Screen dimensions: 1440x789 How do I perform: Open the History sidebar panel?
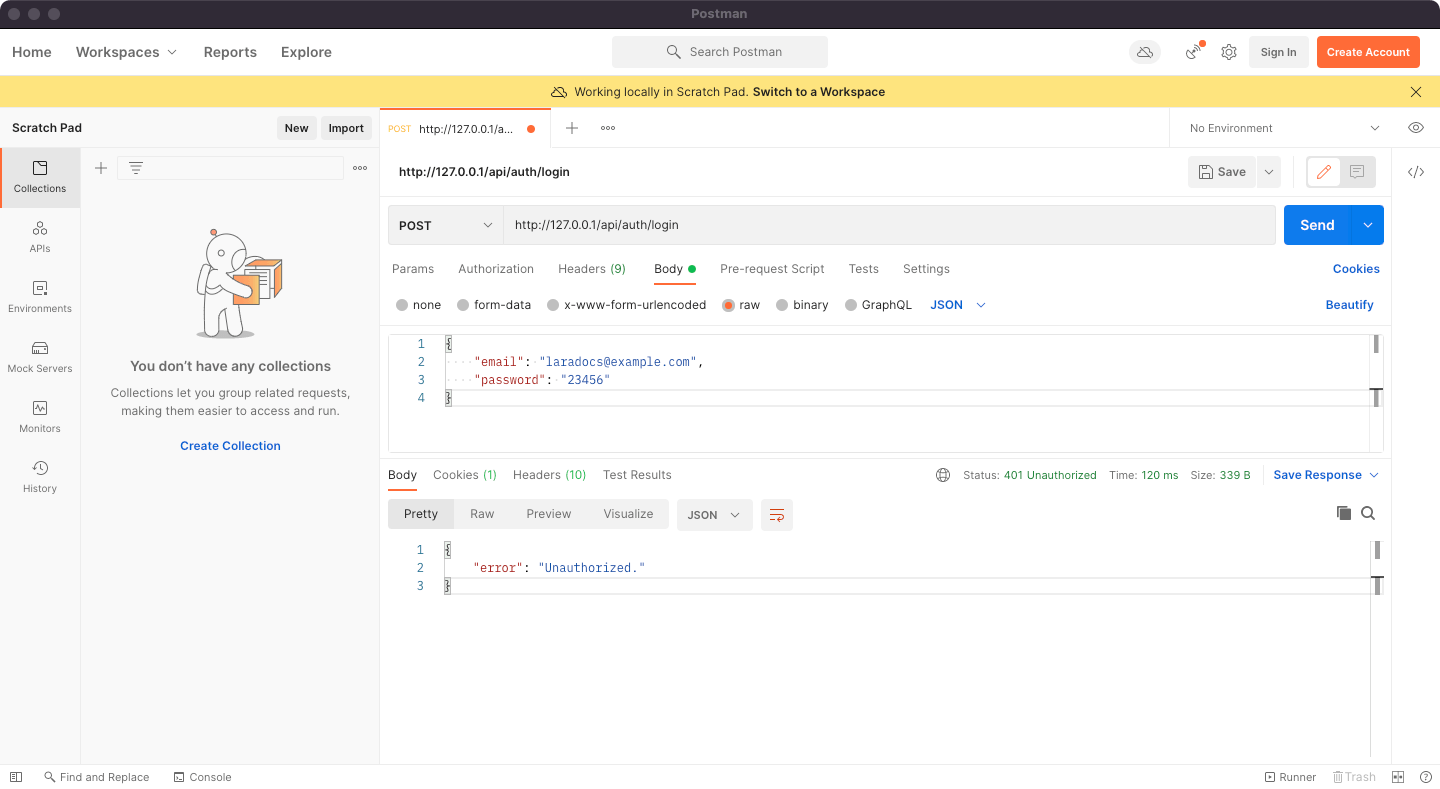point(40,477)
